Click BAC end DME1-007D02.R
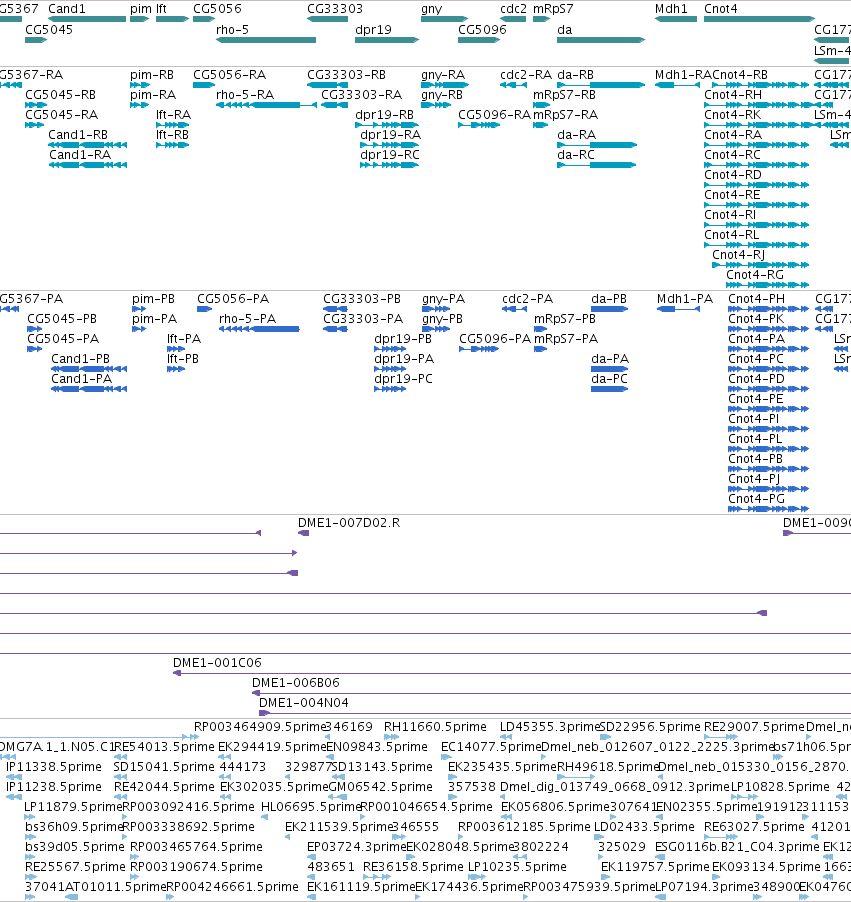The height and width of the screenshot is (902, 851). pos(349,522)
